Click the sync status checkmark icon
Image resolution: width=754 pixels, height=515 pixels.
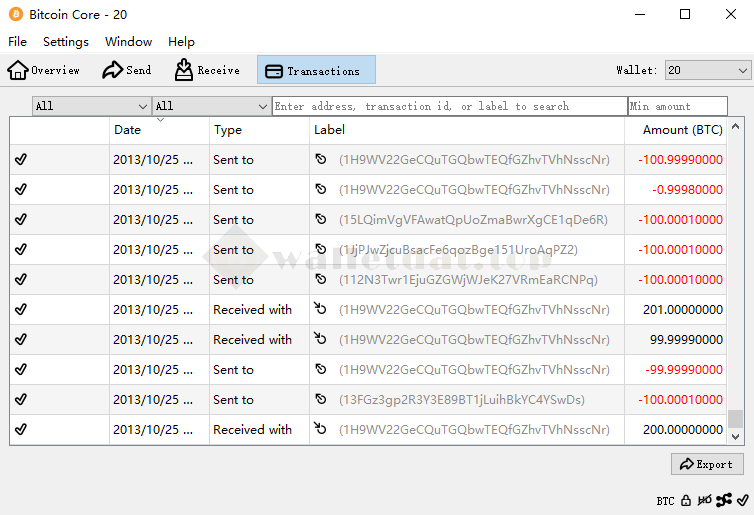pos(742,500)
